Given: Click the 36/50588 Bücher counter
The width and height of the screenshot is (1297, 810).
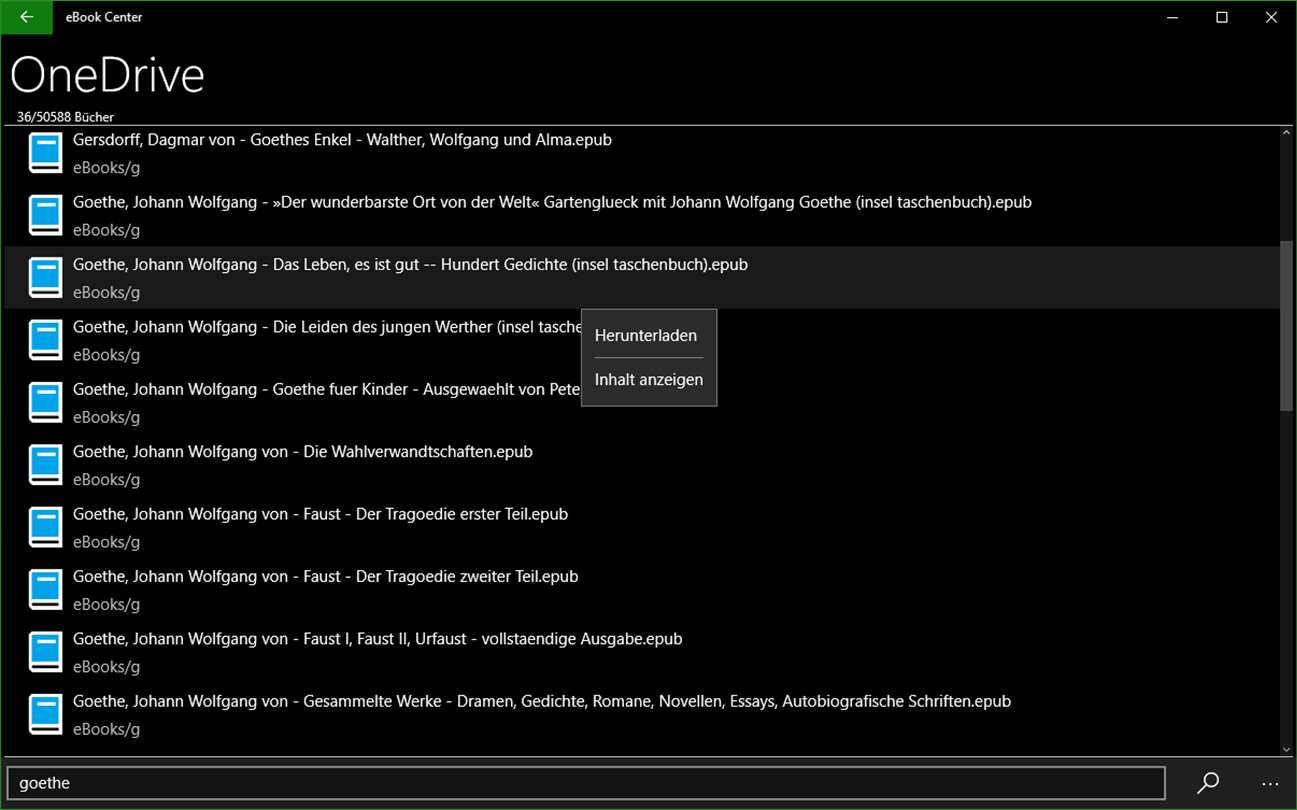Looking at the screenshot, I should [65, 117].
